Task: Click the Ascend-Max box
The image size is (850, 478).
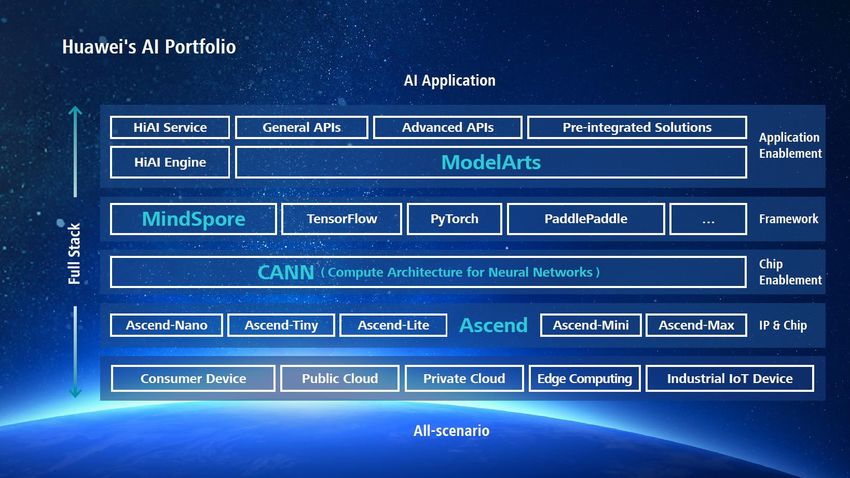Action: click(697, 325)
